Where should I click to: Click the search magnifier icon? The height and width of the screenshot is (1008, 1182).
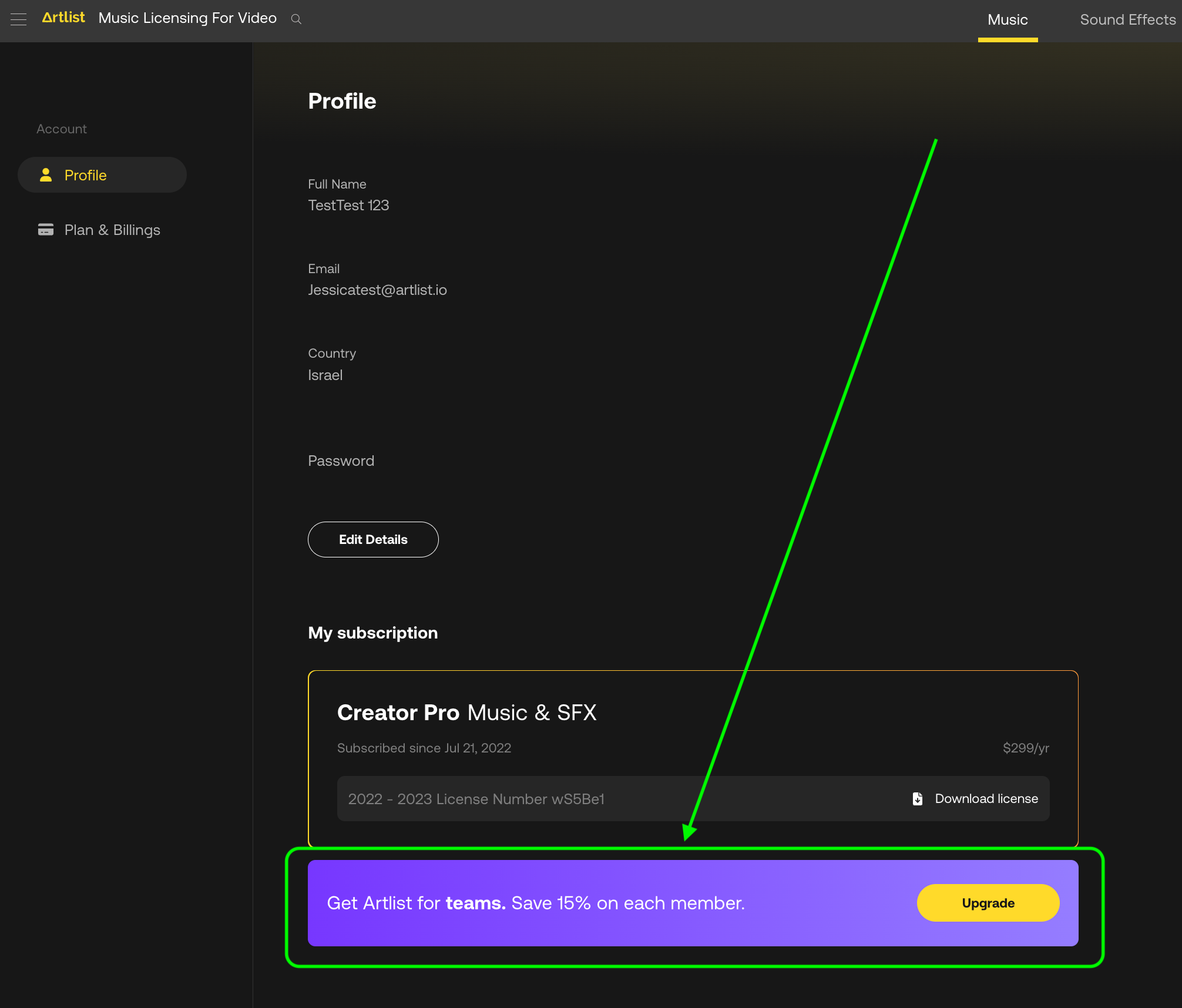(297, 19)
